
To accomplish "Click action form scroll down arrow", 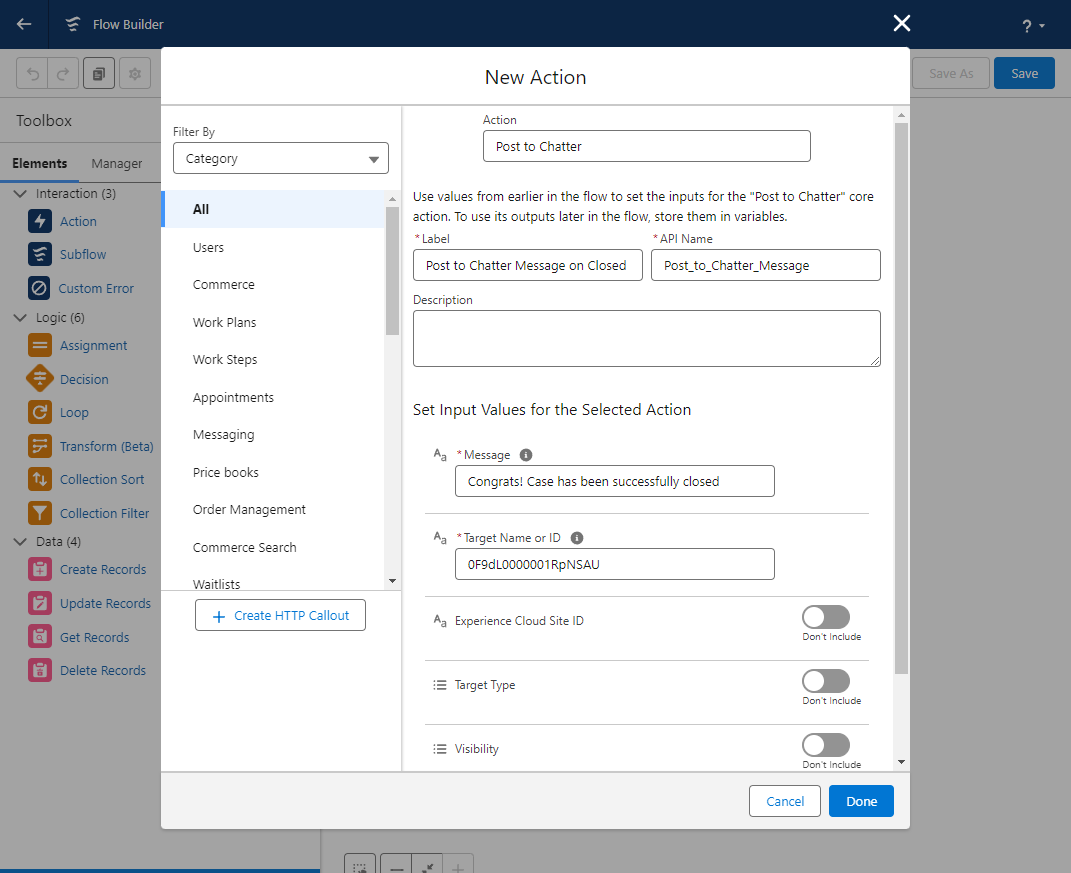I will pos(902,762).
